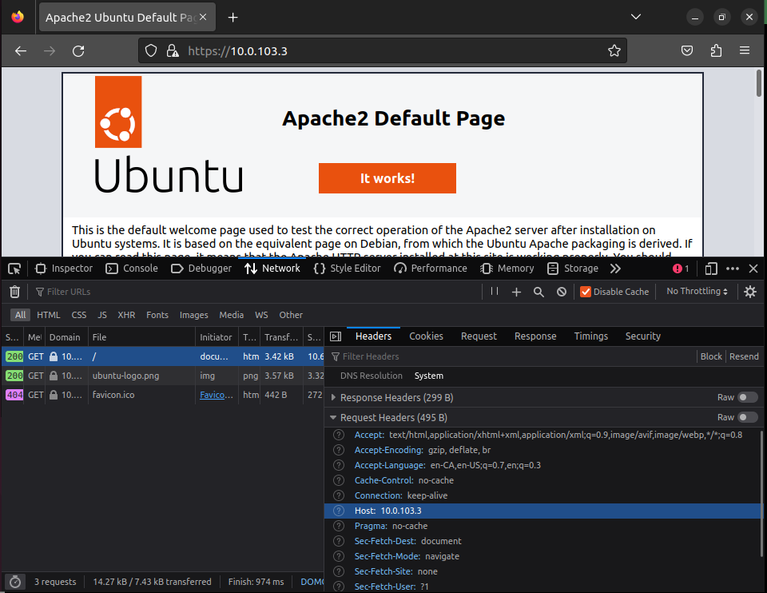Viewport: 767px width, 593px height.
Task: Uncheck the Disable Cache checkbox
Action: coord(586,292)
